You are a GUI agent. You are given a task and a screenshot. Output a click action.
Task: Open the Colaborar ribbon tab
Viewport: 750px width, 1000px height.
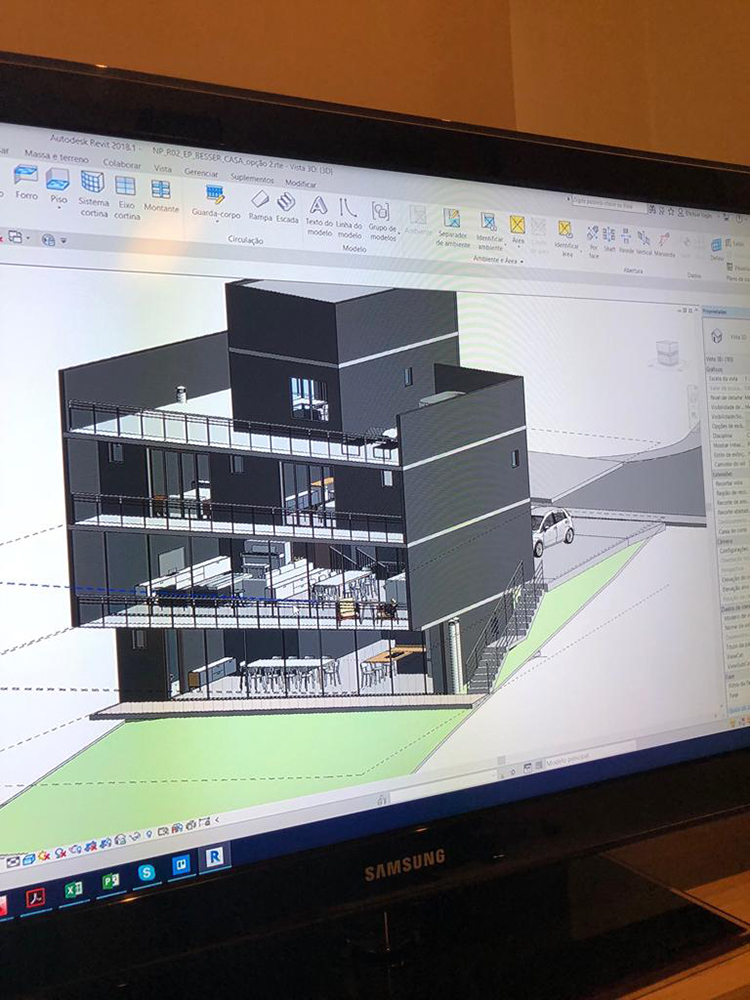[122, 164]
